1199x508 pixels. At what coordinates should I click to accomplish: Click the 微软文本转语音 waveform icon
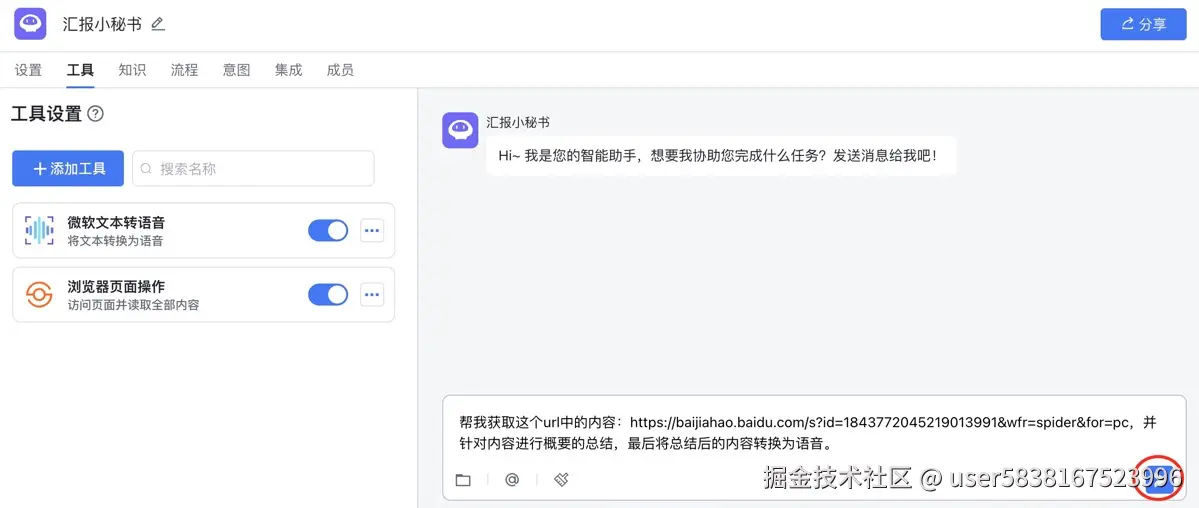tap(39, 230)
